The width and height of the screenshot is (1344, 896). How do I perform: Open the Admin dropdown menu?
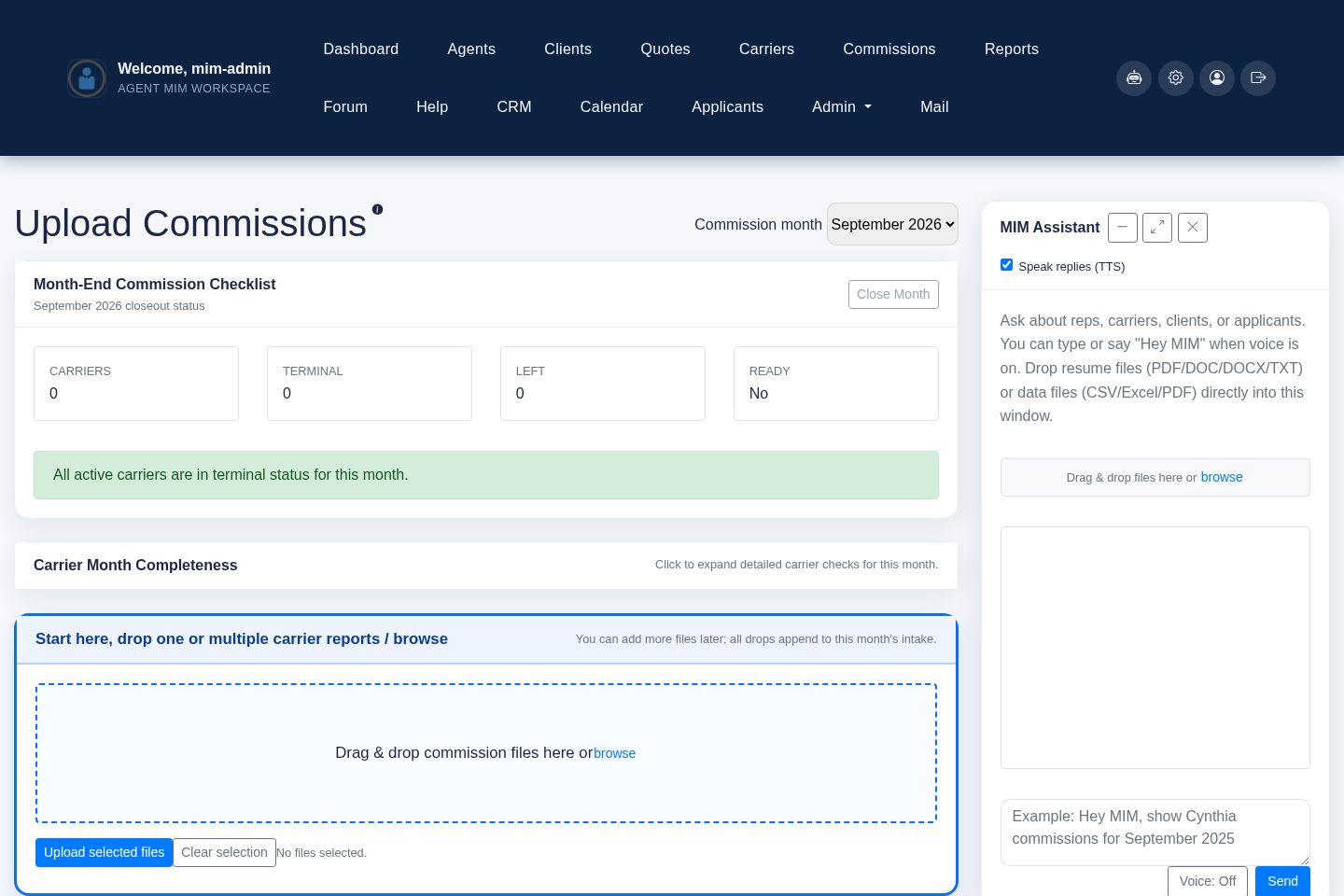(842, 107)
